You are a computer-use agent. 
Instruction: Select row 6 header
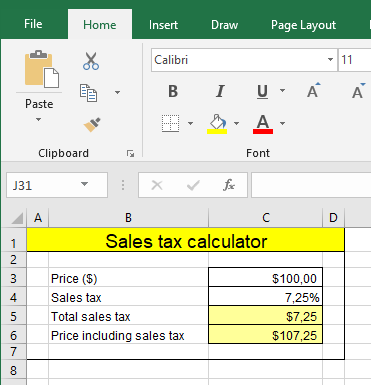tap(13, 335)
